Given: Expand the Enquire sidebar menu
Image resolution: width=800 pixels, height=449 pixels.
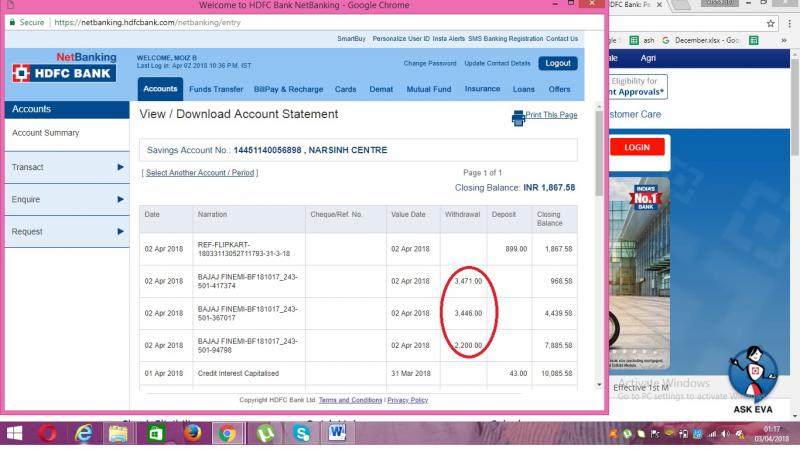Looking at the screenshot, I should (67, 199).
